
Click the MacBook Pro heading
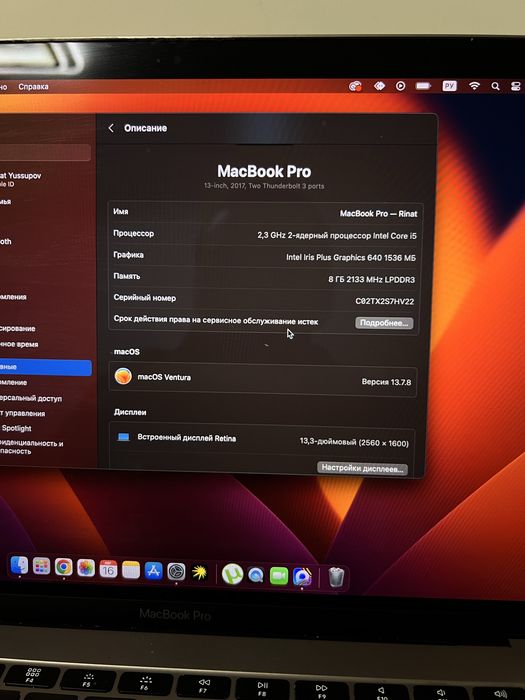[264, 171]
